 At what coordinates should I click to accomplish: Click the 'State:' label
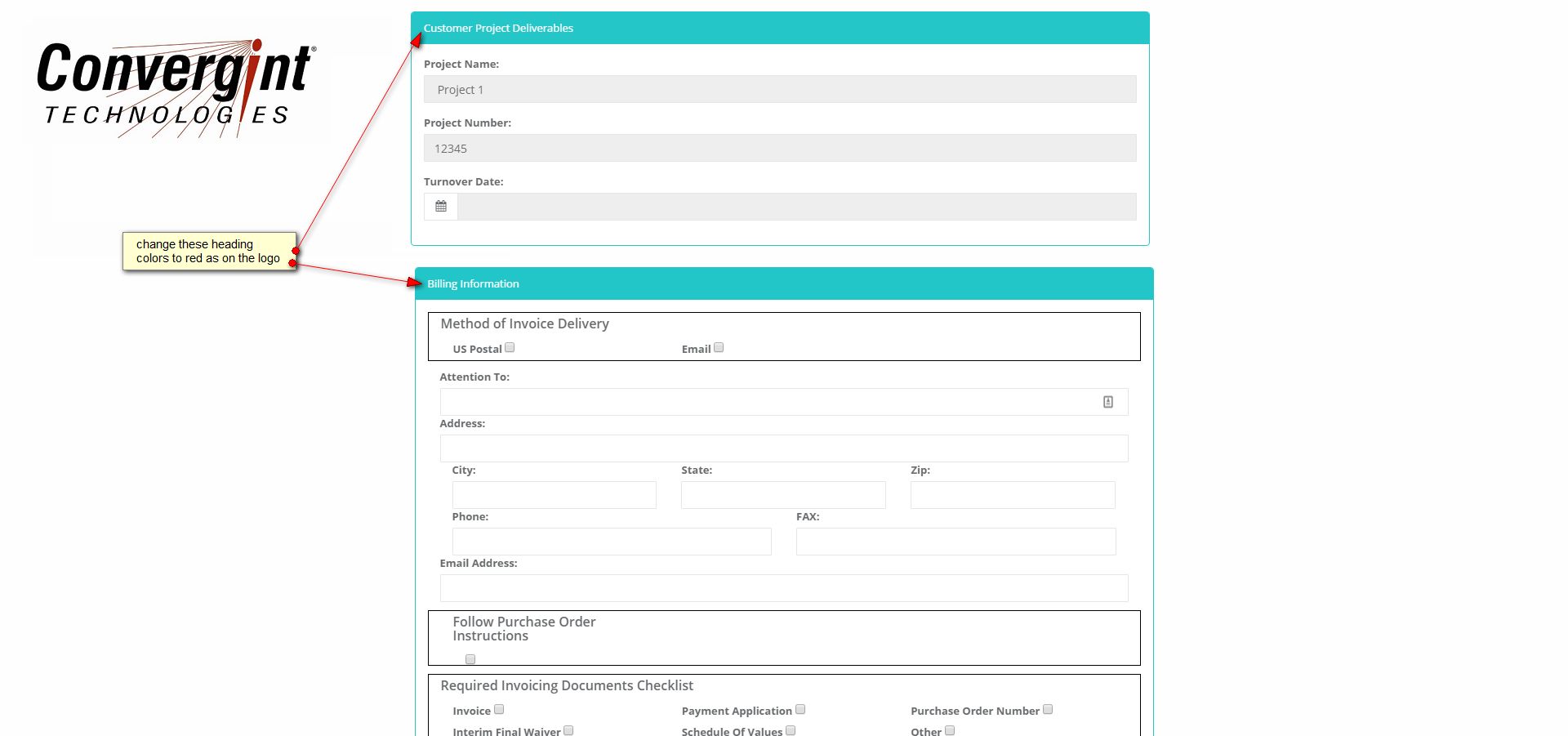[x=697, y=470]
